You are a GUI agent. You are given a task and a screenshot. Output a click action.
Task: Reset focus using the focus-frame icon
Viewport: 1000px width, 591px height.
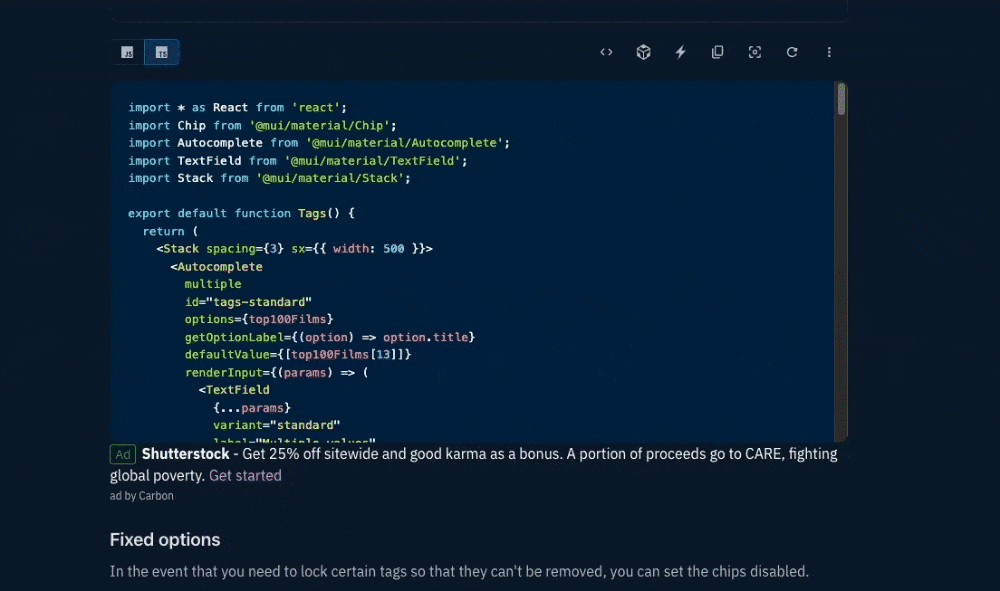pyautogui.click(x=754, y=52)
